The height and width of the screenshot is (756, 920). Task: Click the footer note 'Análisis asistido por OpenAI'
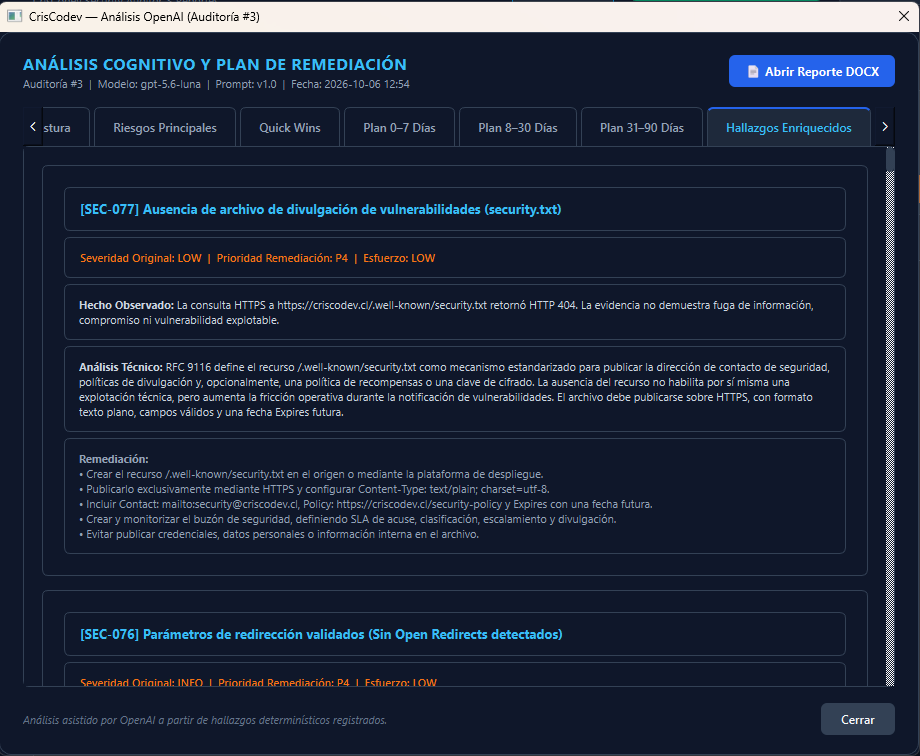click(x=205, y=720)
